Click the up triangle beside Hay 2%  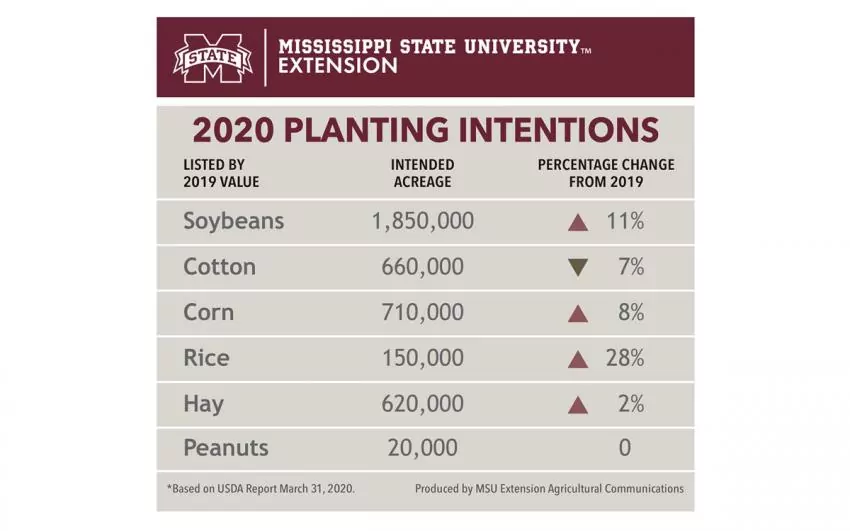point(577,405)
